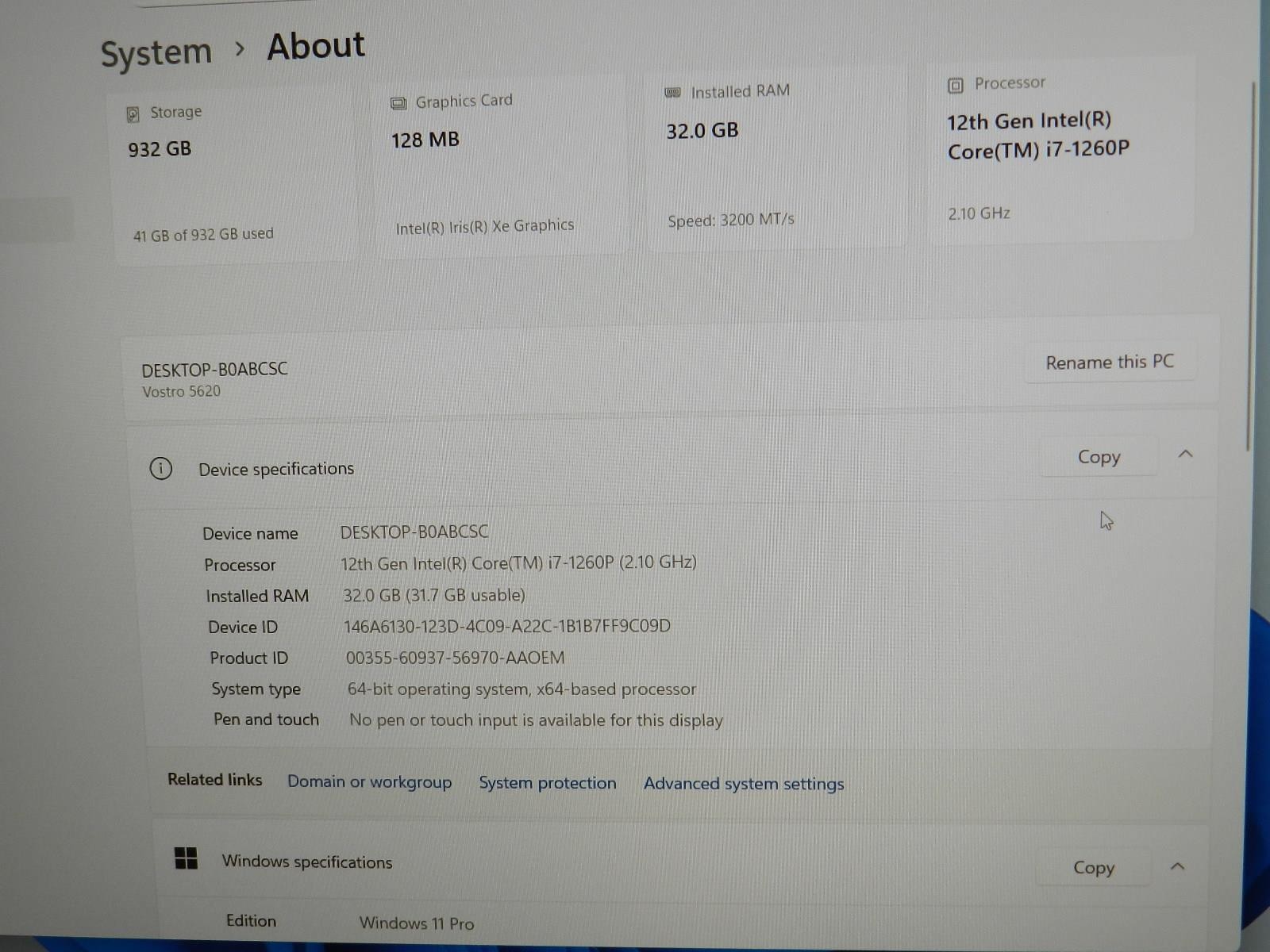Click the Processor i7-1260P card
Viewport: 1270px width, 952px height.
tap(1060, 151)
